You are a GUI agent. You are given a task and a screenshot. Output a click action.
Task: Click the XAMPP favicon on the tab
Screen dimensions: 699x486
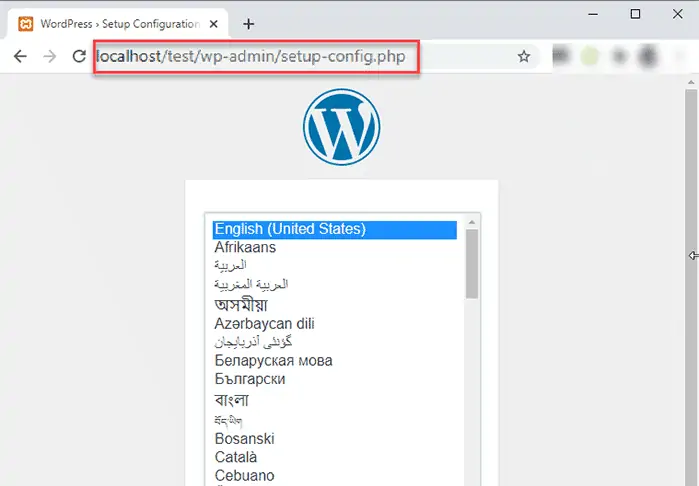pyautogui.click(x=26, y=24)
